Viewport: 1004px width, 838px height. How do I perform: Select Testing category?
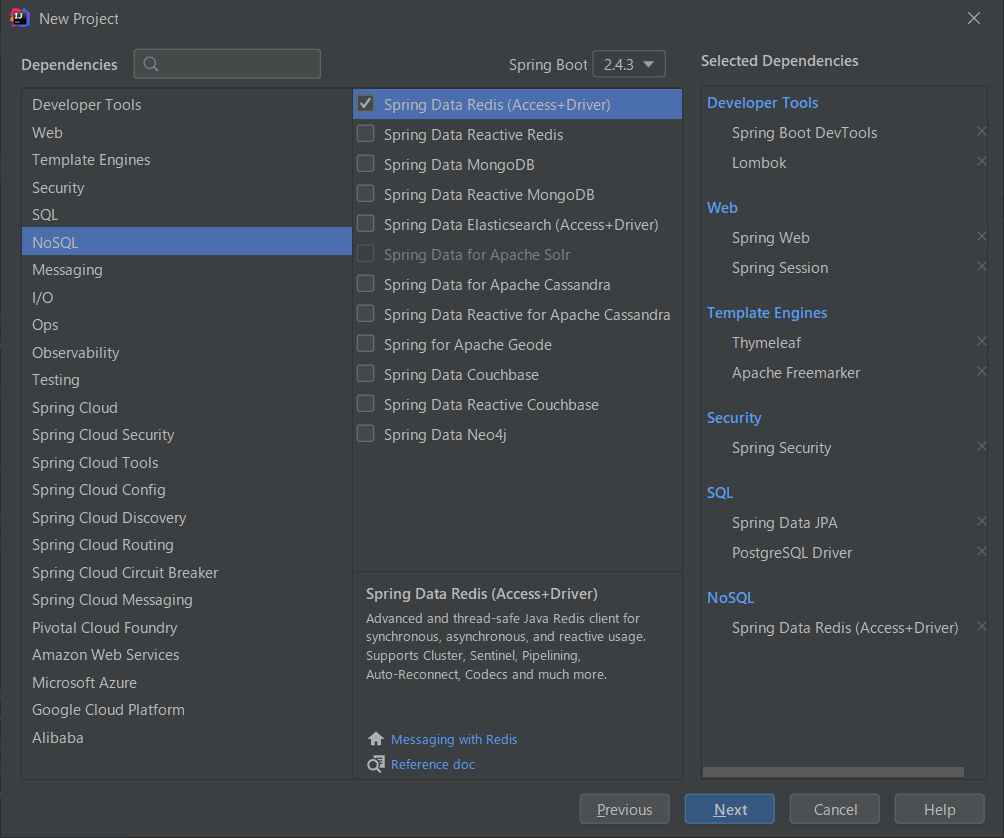pyautogui.click(x=187, y=380)
